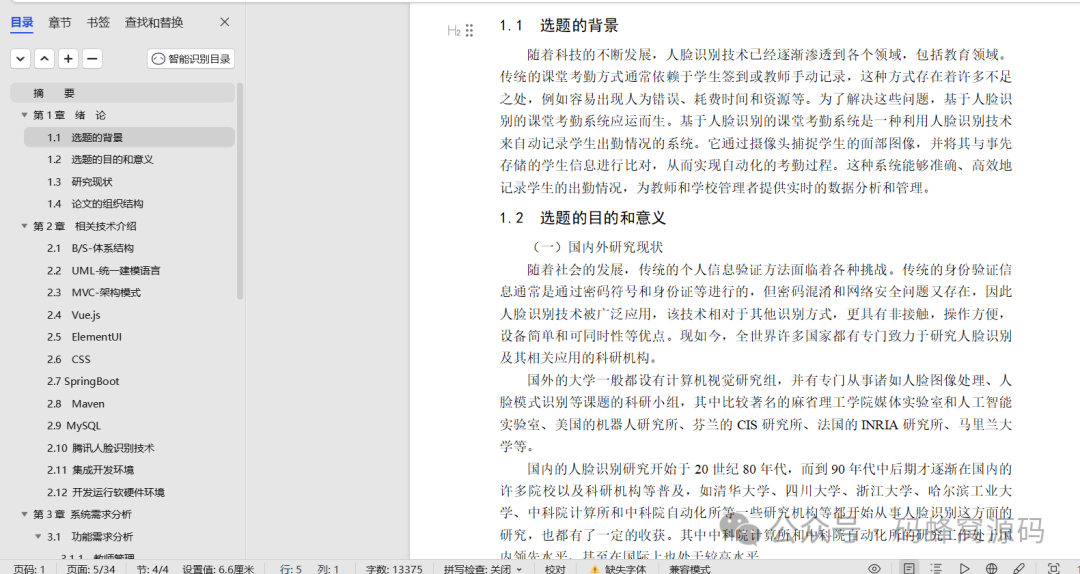Click the heading 1.1 选题的背景 in document
1080x574 pixels.
[x=559, y=26]
